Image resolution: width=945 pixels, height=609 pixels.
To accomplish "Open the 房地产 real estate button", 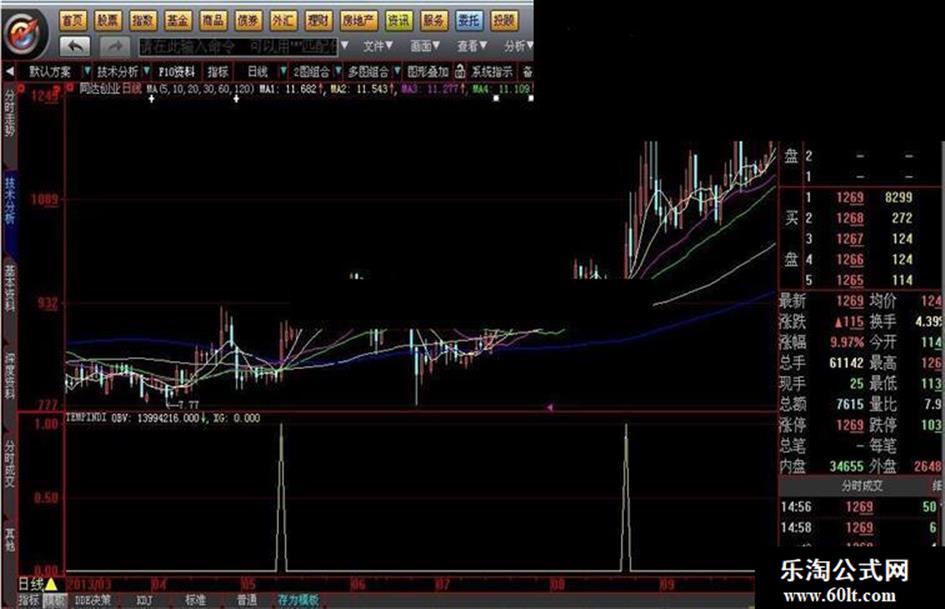I will pos(359,21).
